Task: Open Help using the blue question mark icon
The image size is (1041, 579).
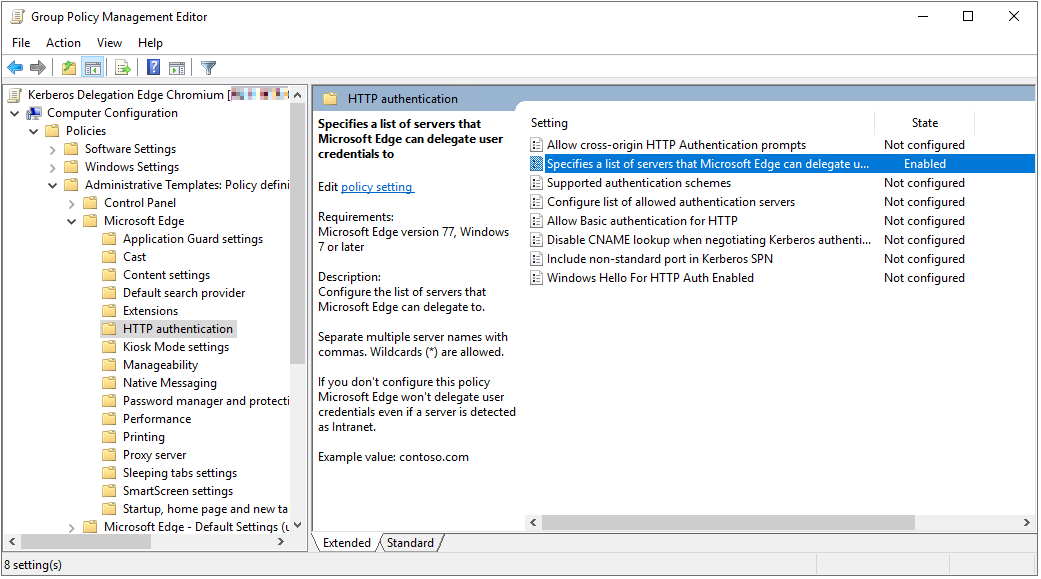Action: (x=153, y=67)
